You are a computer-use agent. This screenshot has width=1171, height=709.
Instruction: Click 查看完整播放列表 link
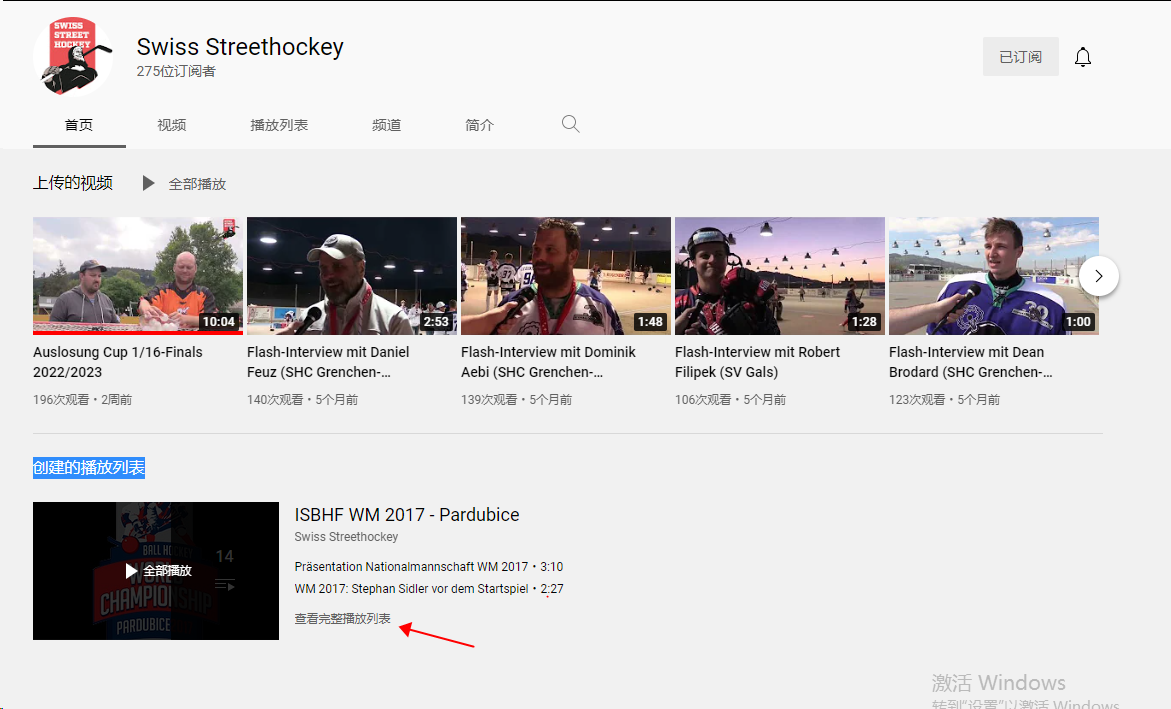[x=343, y=619]
